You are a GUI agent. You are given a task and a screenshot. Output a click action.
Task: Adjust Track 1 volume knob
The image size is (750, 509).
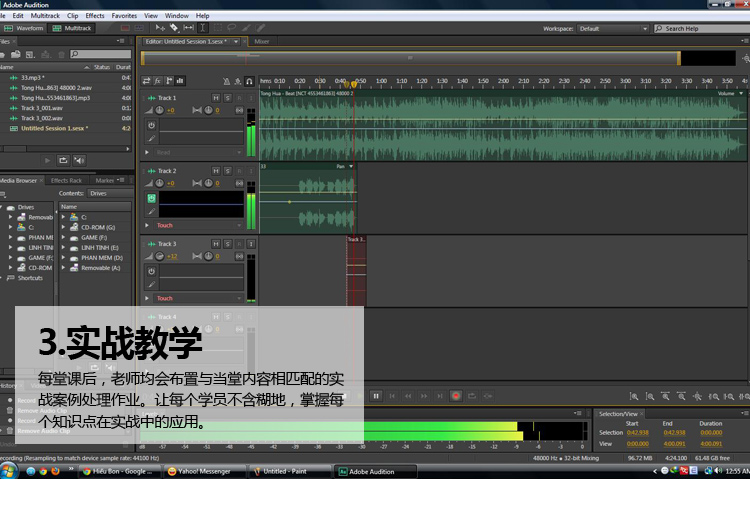(160, 110)
